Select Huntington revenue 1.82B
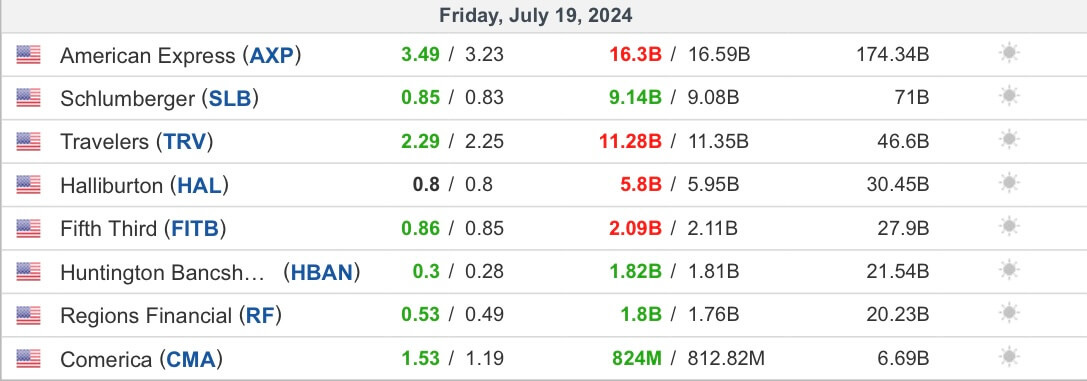Image resolution: width=1087 pixels, height=381 pixels. [x=636, y=271]
